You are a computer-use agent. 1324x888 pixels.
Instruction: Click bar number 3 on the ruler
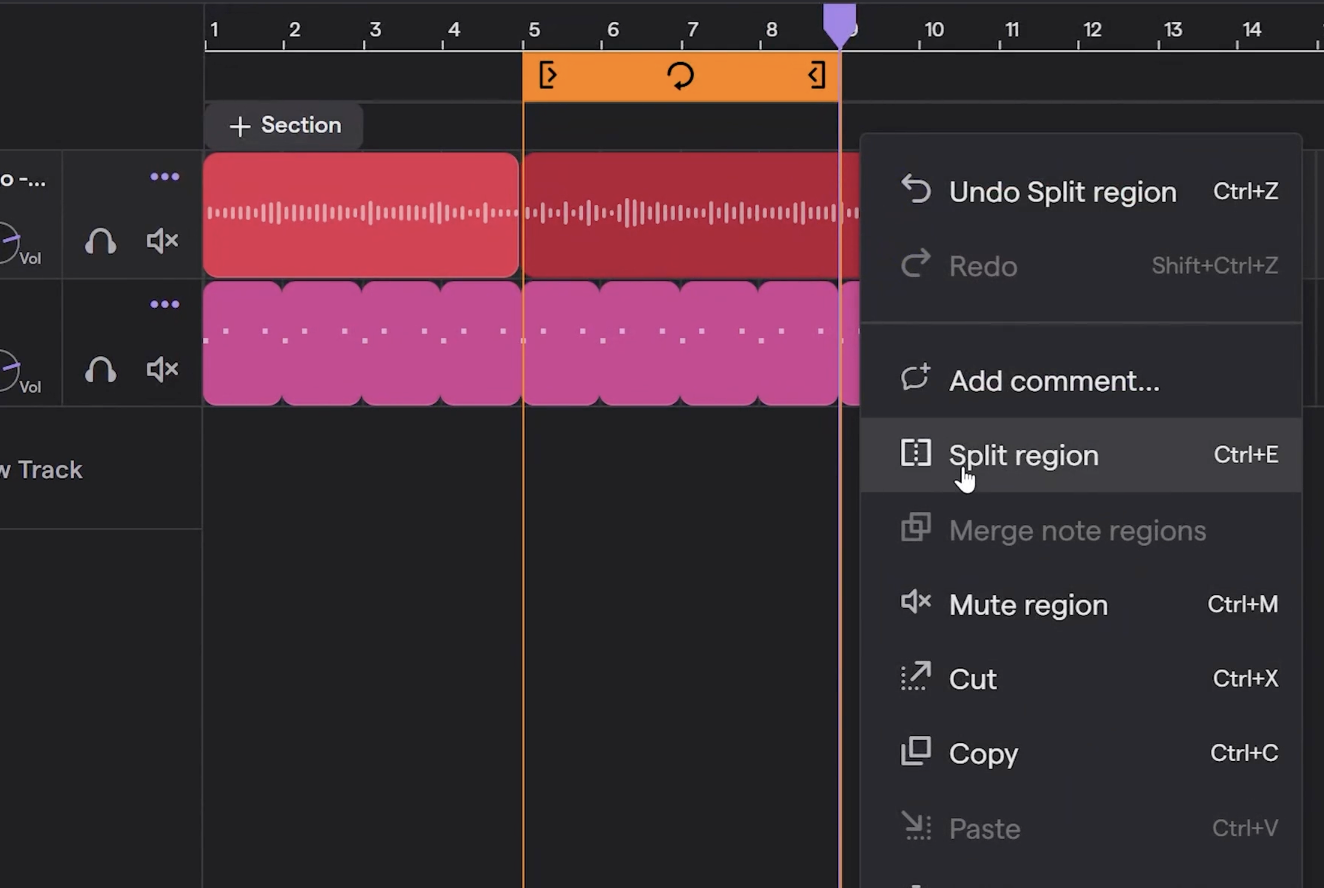(x=374, y=30)
